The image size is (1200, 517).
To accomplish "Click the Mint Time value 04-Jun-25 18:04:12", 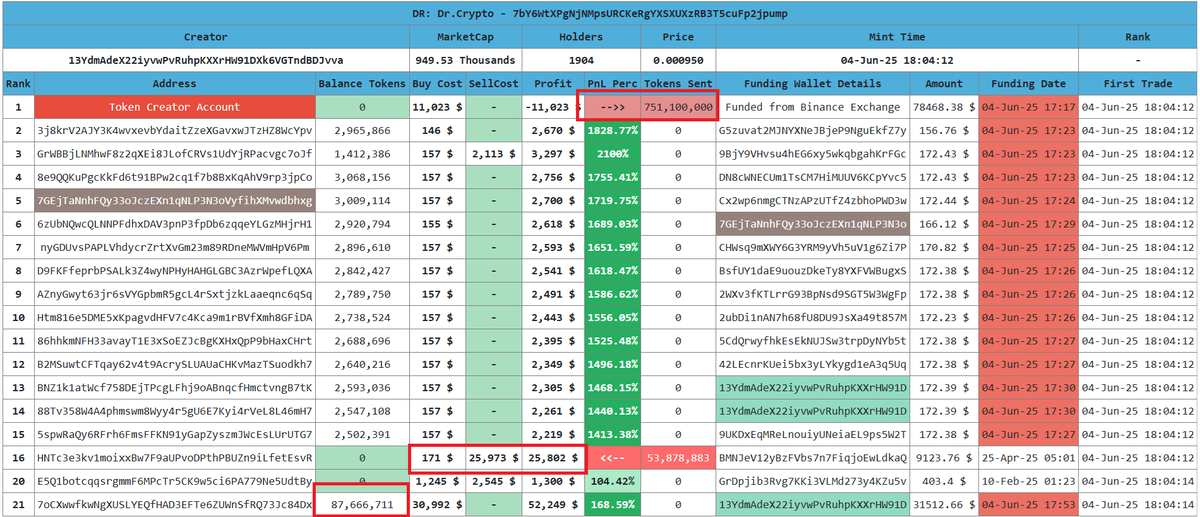I will (x=897, y=60).
